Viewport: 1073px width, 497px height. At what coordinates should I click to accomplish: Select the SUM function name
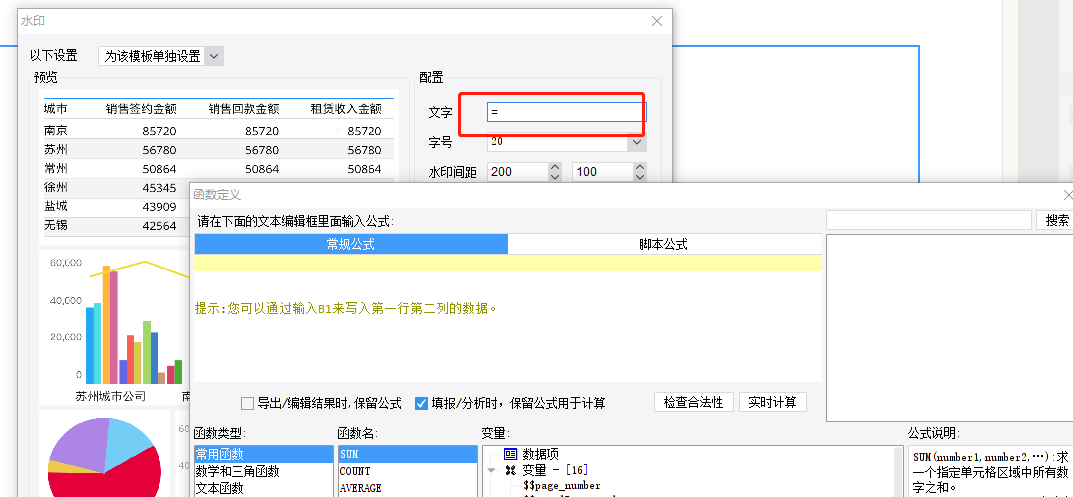408,455
